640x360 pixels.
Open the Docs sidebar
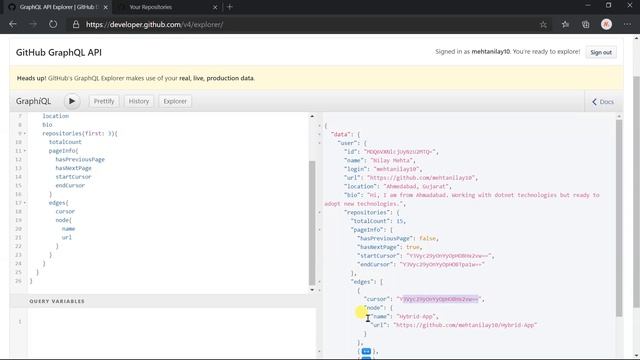pyautogui.click(x=603, y=102)
